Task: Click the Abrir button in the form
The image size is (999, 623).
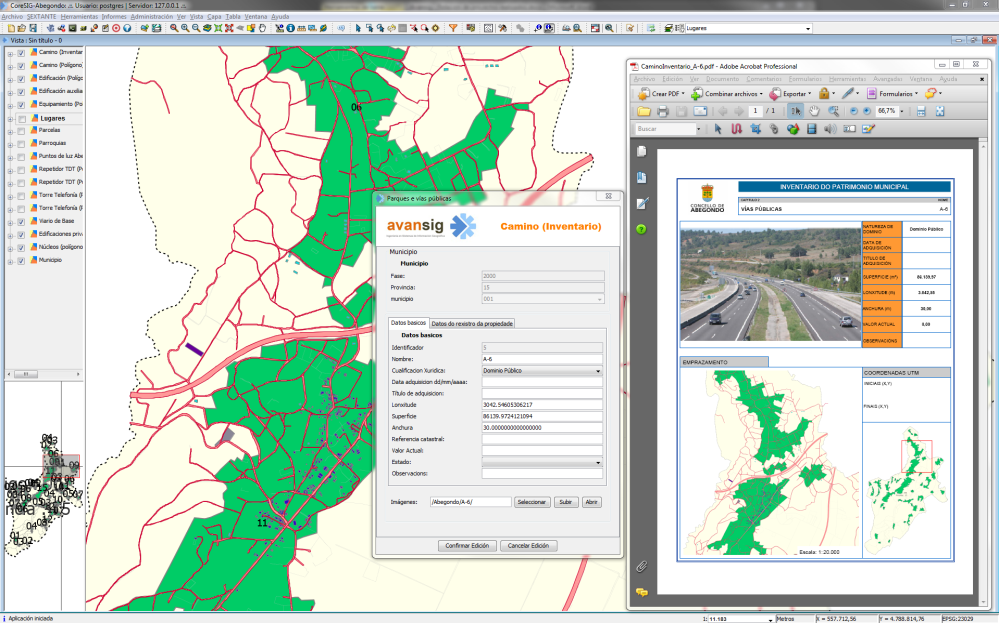Action: pos(591,503)
